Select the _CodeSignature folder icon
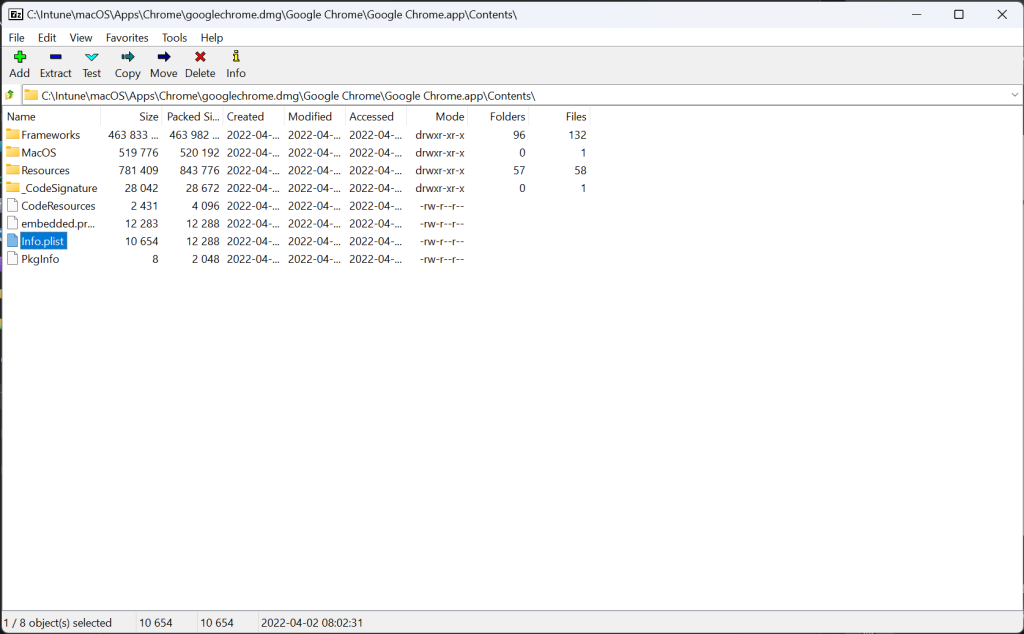1024x634 pixels. 13,187
